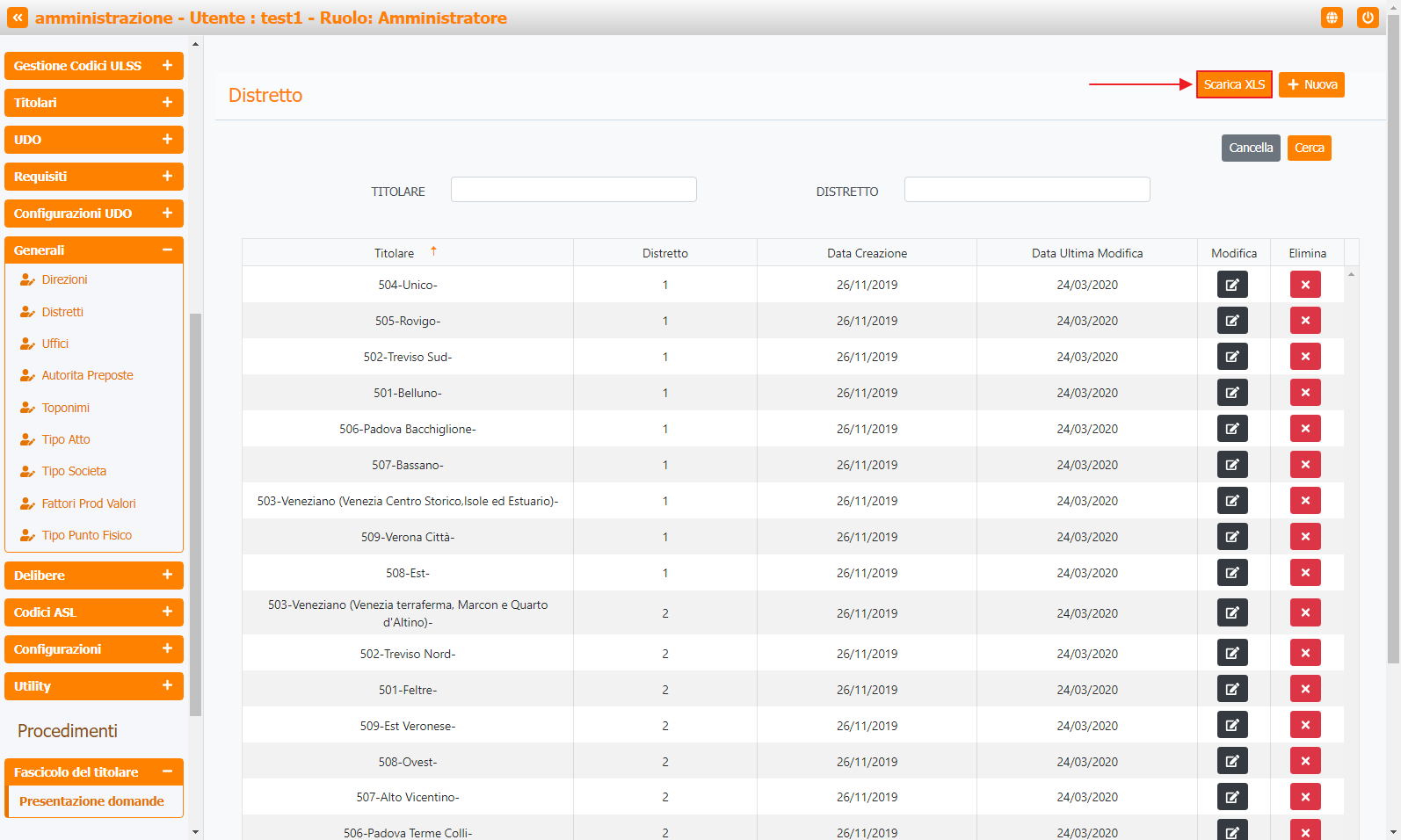1401x840 pixels.
Task: Download the table via Scarica XLS
Action: tap(1233, 84)
